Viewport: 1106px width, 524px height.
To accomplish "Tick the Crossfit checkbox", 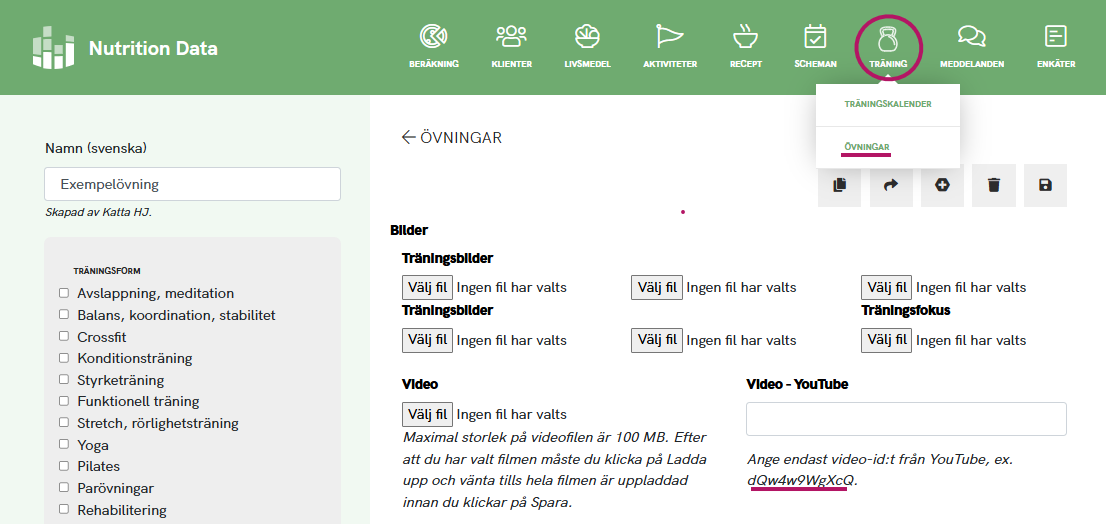I will (x=64, y=337).
